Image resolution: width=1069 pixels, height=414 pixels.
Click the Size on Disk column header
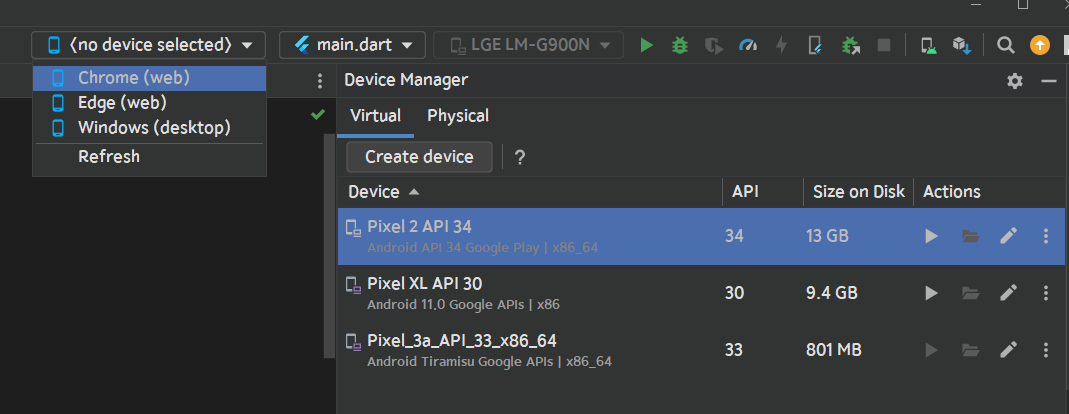click(858, 192)
